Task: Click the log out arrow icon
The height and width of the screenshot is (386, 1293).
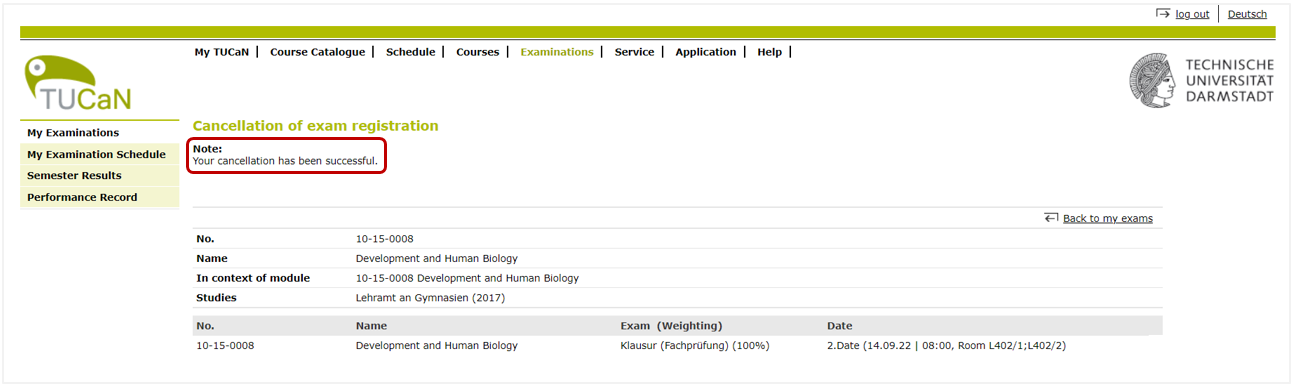Action: 1163,14
